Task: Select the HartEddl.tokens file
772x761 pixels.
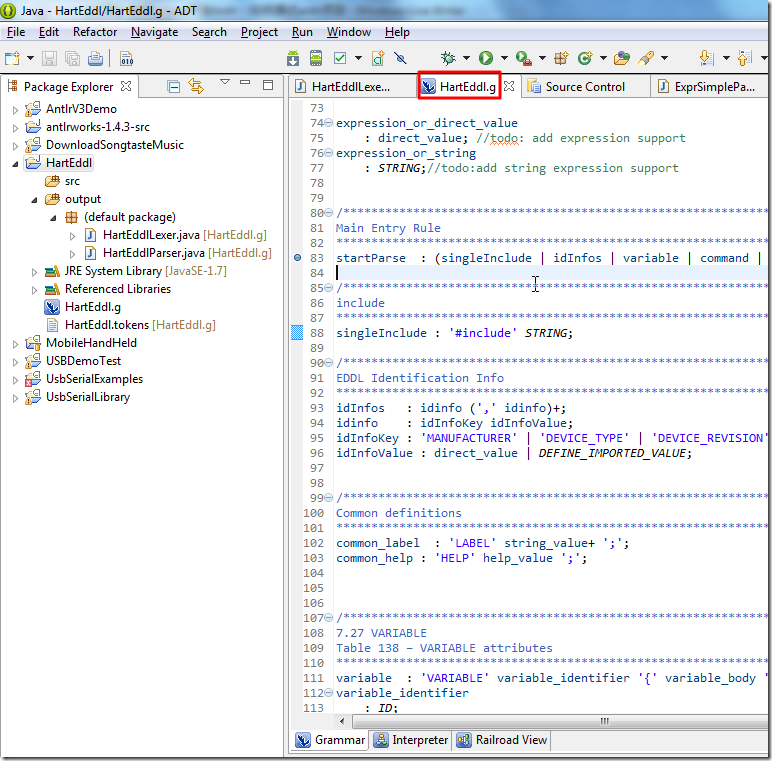Action: 107,325
